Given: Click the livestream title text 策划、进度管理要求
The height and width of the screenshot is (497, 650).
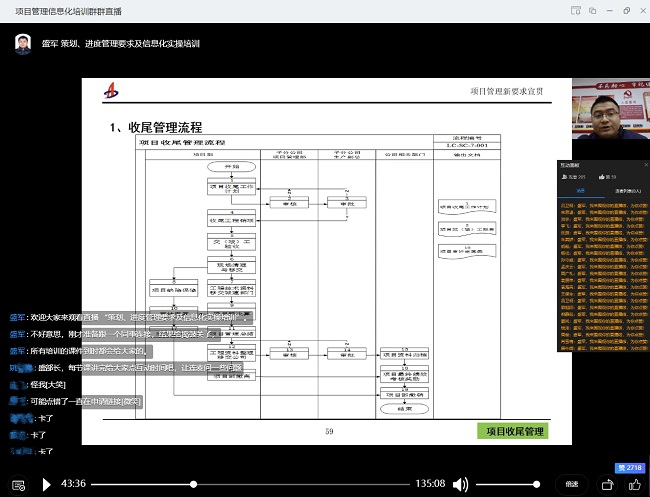Looking at the screenshot, I should [x=130, y=44].
